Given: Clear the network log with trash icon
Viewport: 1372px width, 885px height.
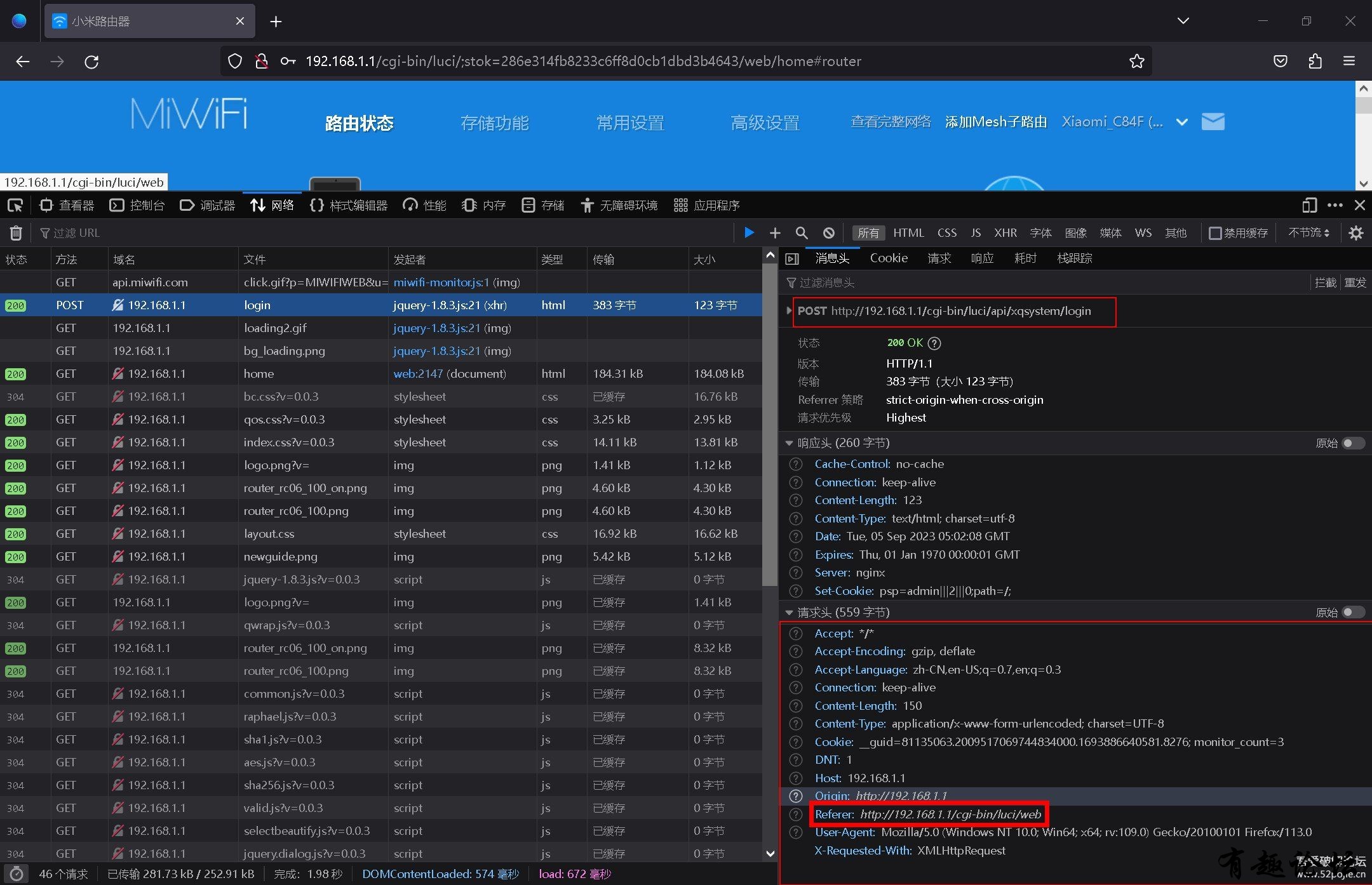Looking at the screenshot, I should coord(16,233).
